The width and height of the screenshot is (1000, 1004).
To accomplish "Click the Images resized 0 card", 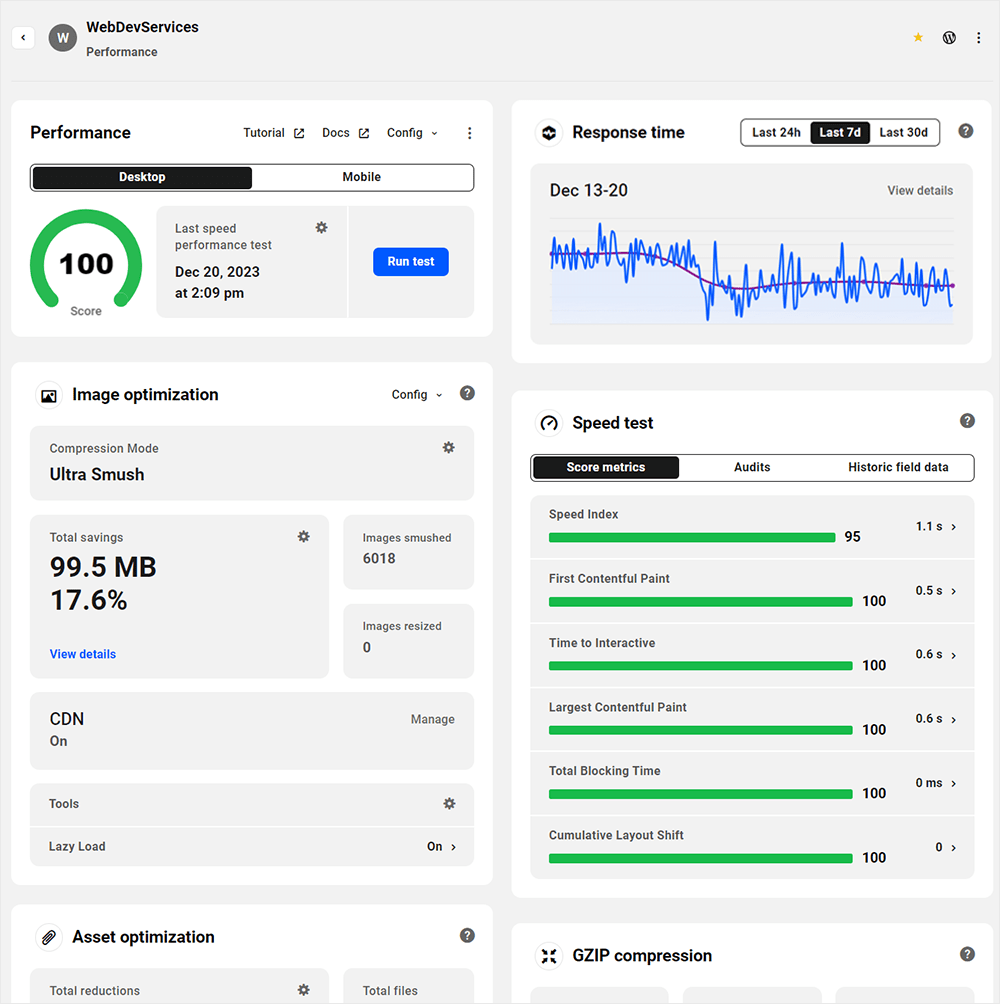I will [408, 641].
